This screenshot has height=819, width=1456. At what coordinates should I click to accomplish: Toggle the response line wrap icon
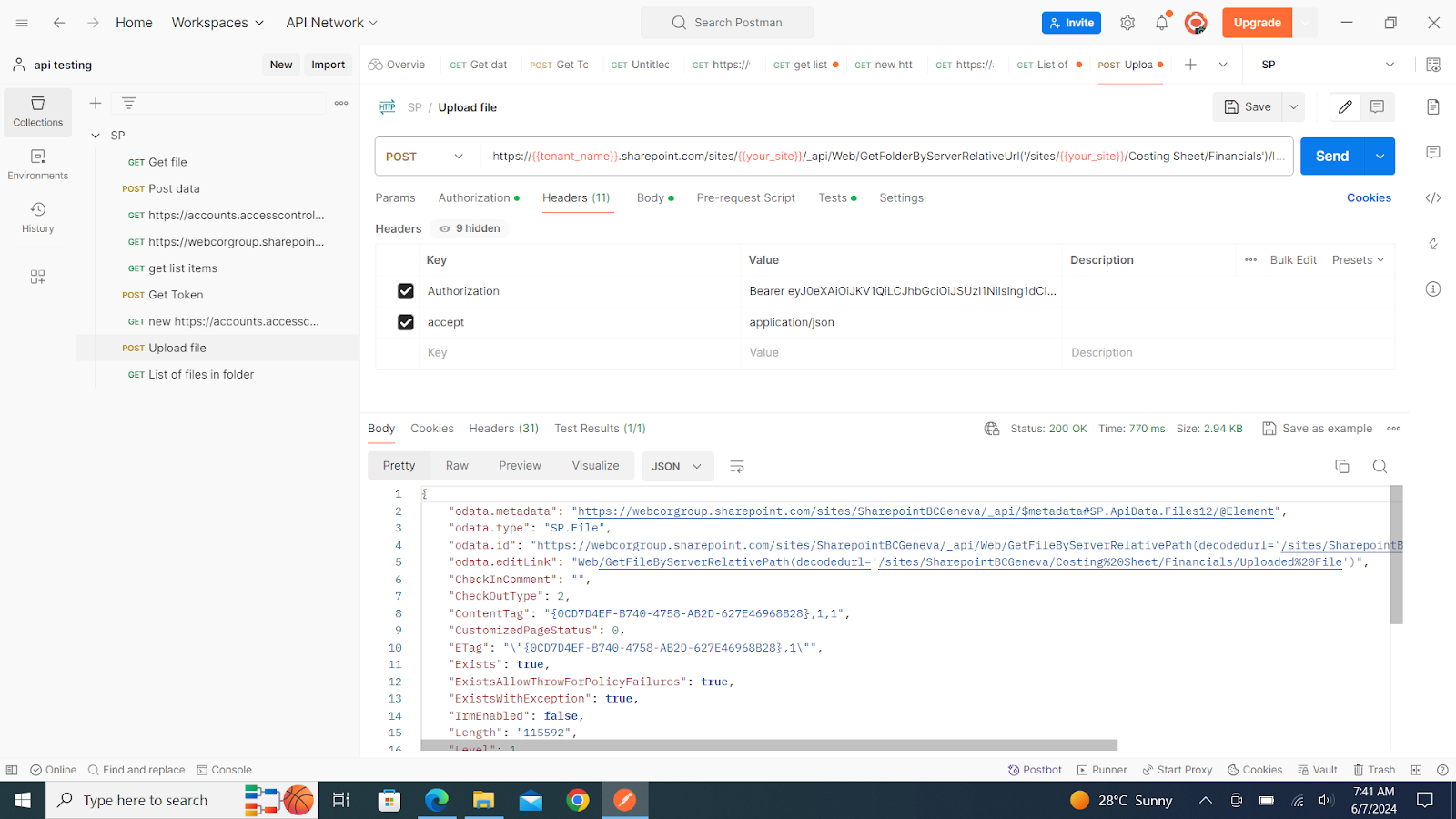pos(737,466)
